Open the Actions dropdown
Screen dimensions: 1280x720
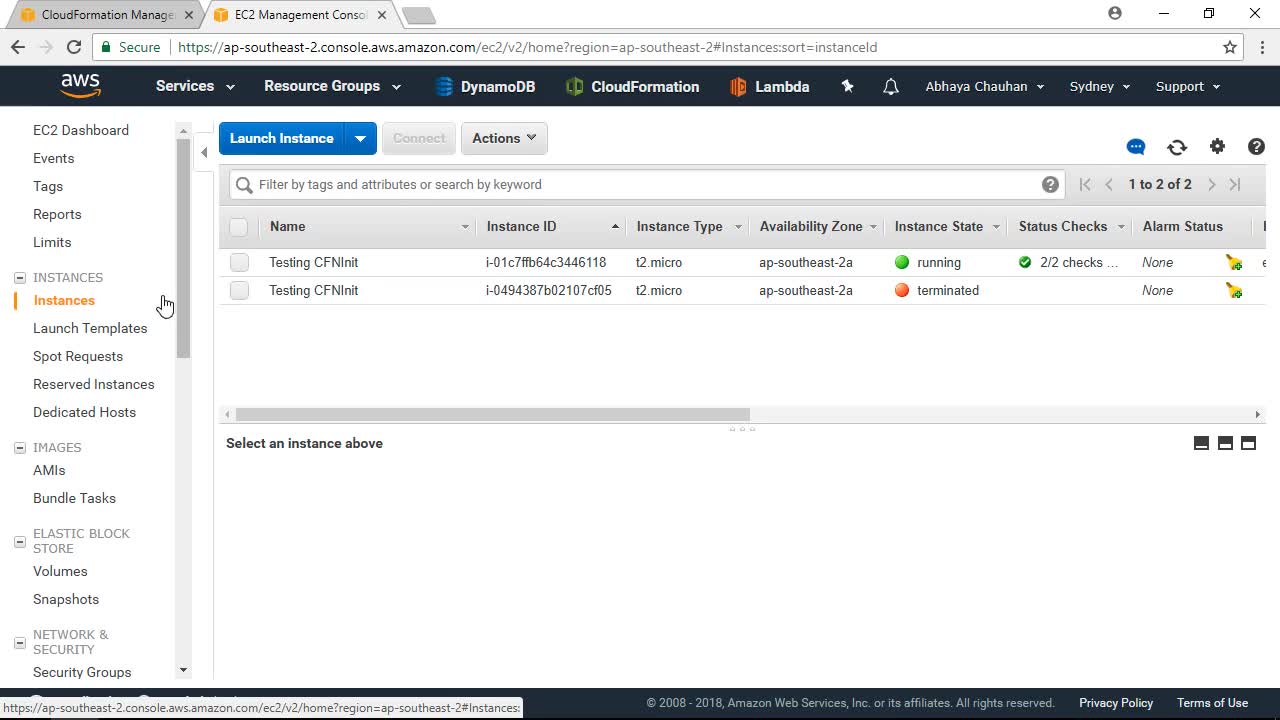[504, 138]
